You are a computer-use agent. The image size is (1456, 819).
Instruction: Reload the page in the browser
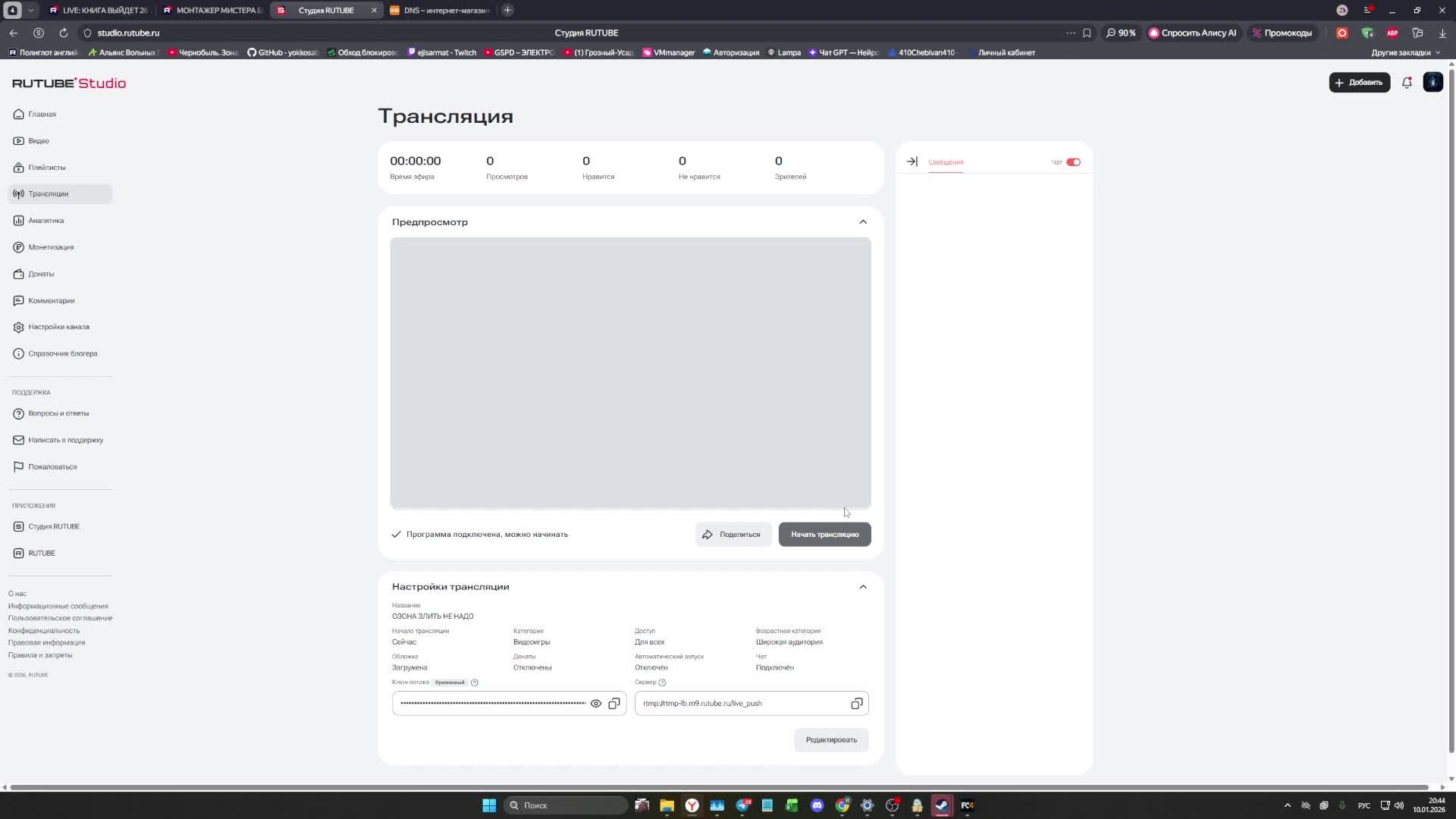click(64, 33)
